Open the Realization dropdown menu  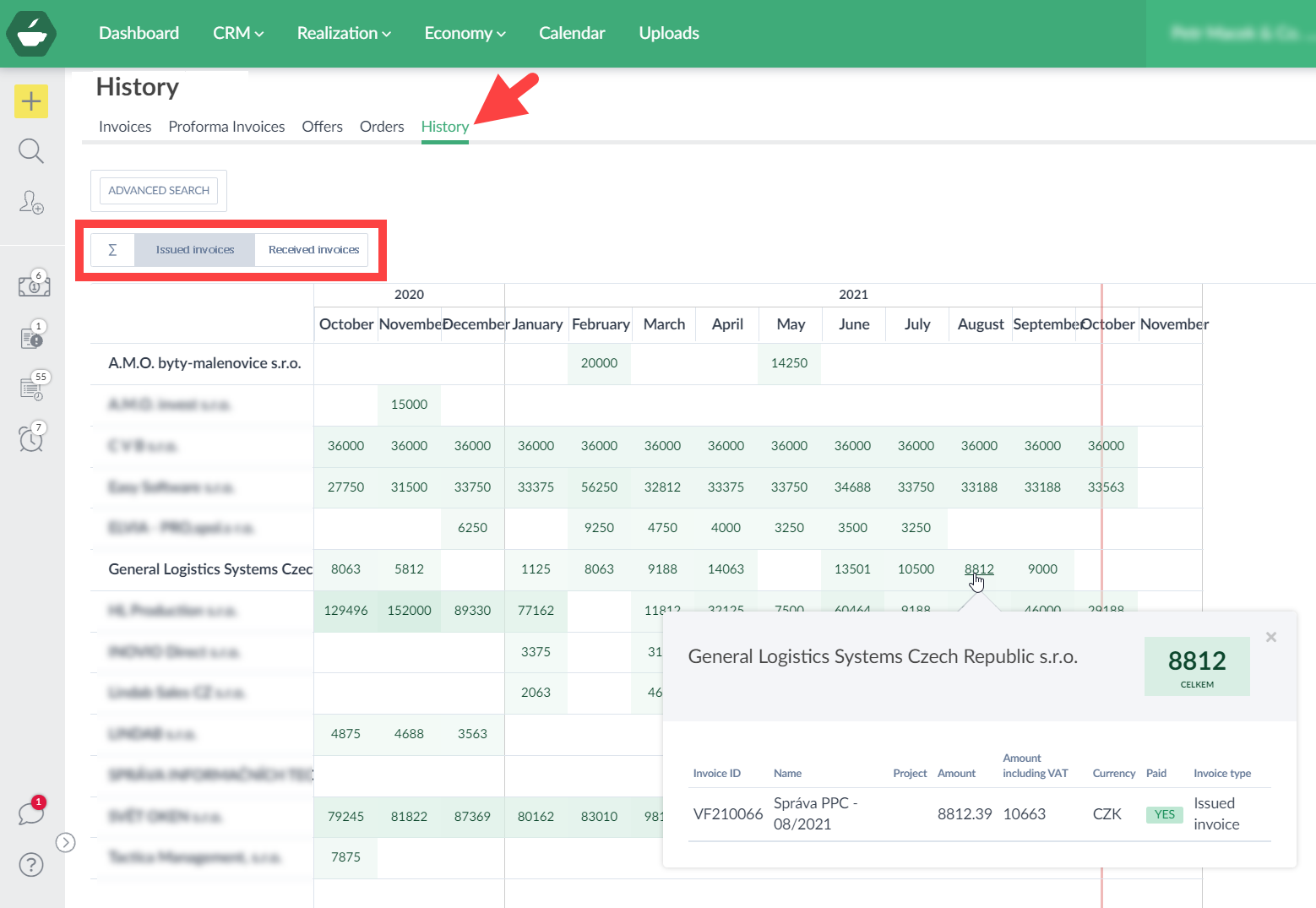344,33
